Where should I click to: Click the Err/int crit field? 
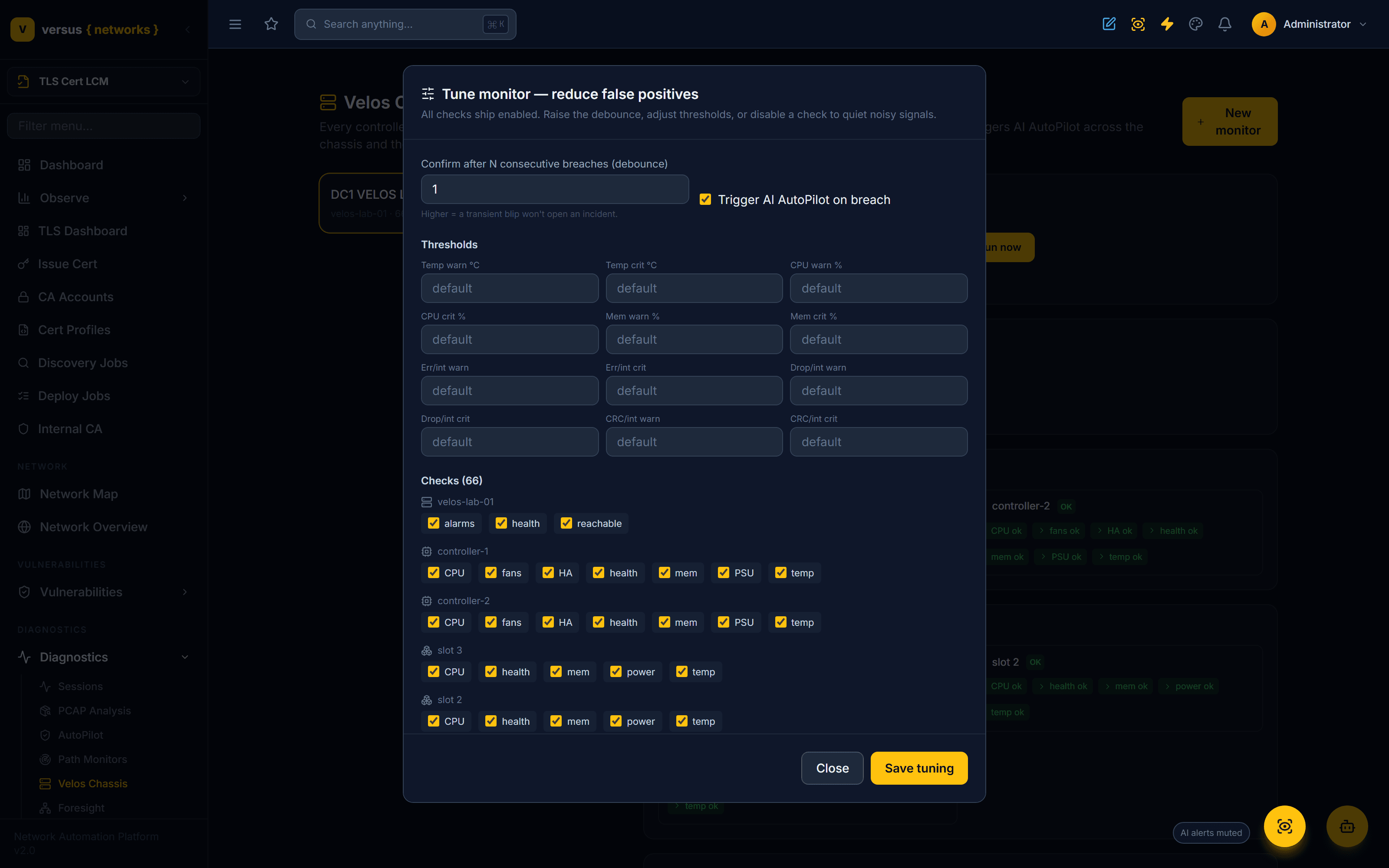coord(694,390)
